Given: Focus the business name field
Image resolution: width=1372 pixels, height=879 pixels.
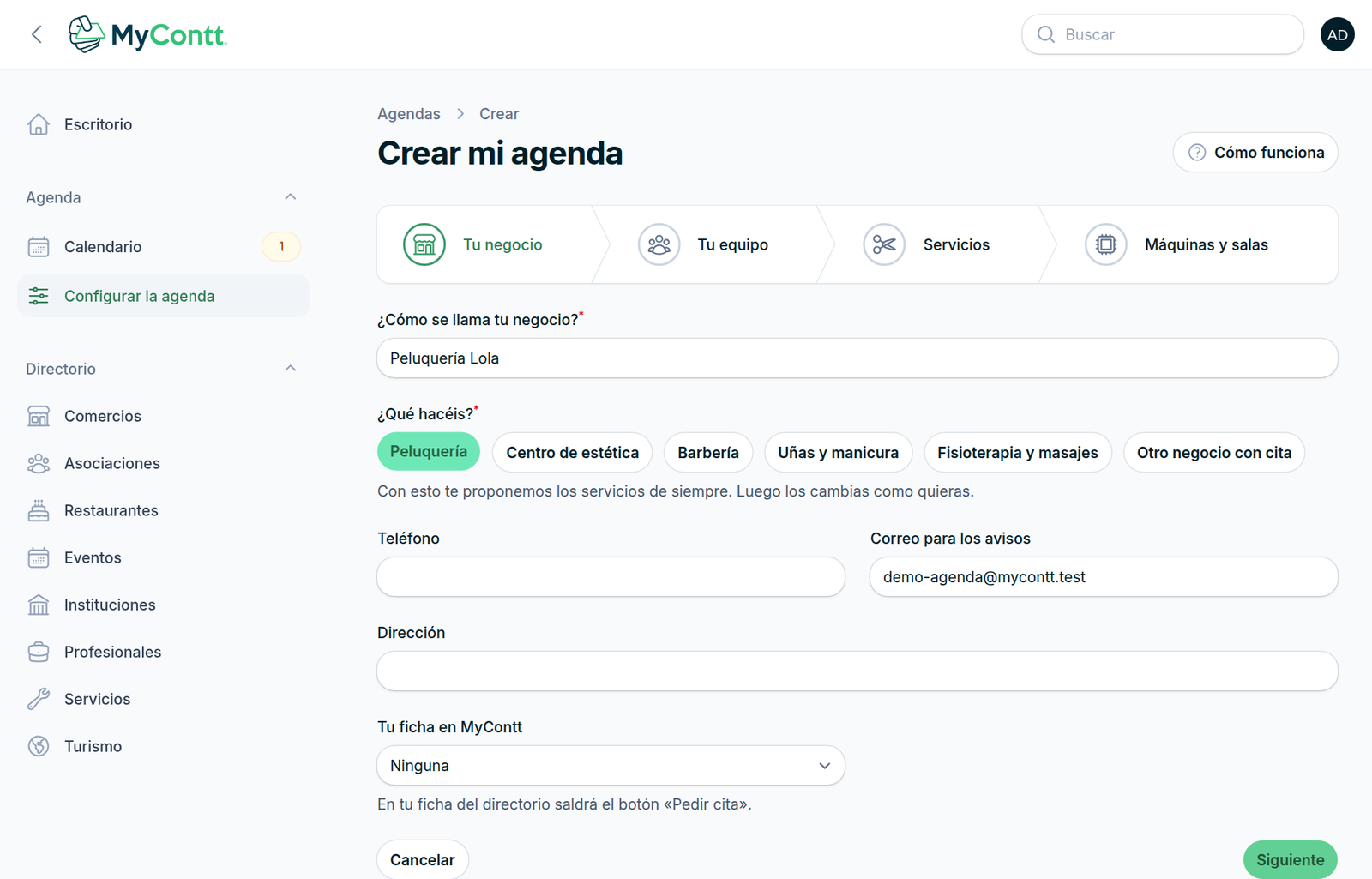Looking at the screenshot, I should pos(857,358).
